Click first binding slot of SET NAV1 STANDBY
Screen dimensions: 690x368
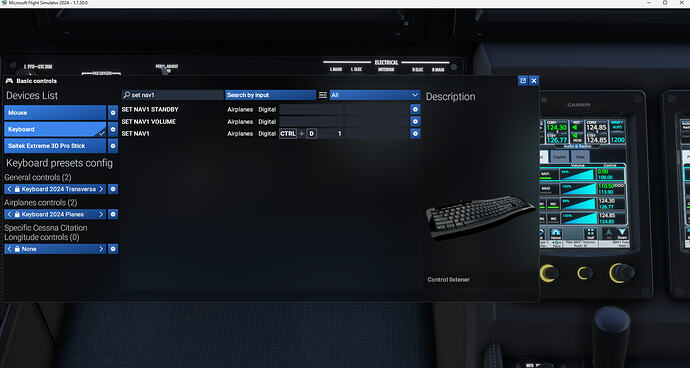(311, 109)
